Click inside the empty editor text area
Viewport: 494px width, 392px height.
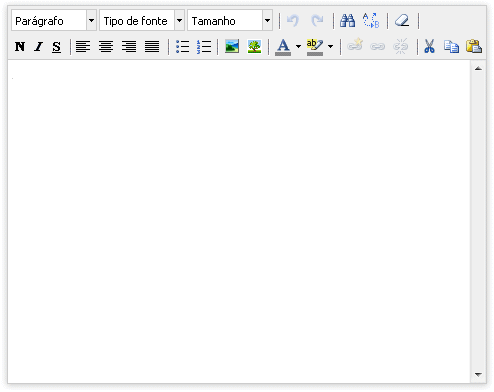pyautogui.click(x=239, y=222)
